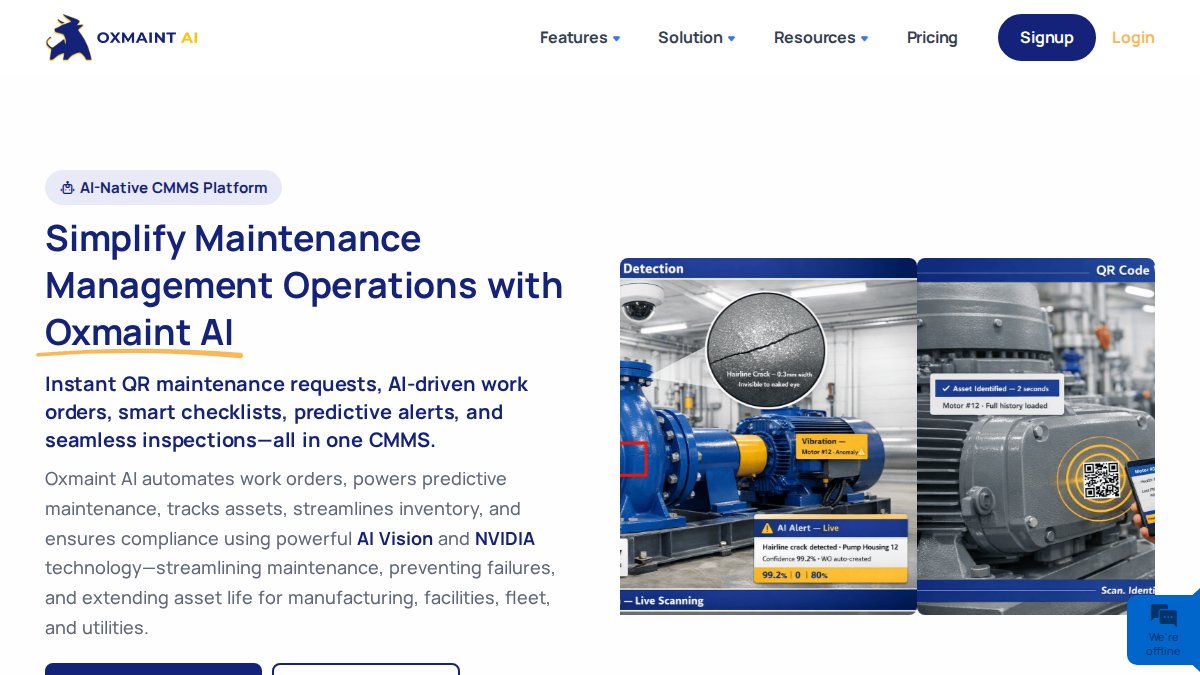1200x675 pixels.
Task: Click the AI-Native CMMS Platform badge
Action: point(163,188)
